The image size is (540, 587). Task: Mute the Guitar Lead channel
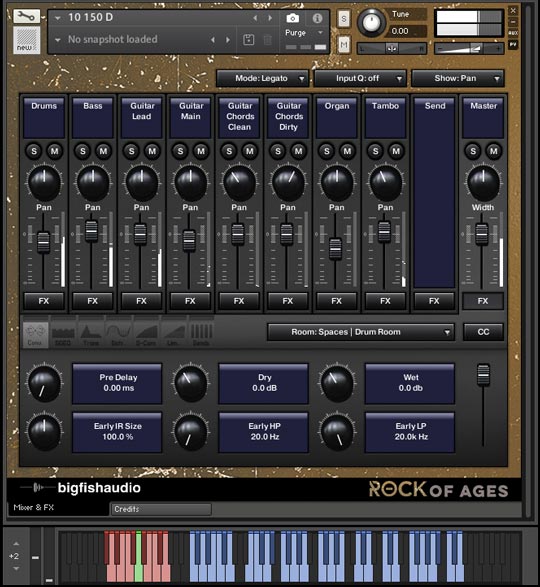pos(152,151)
